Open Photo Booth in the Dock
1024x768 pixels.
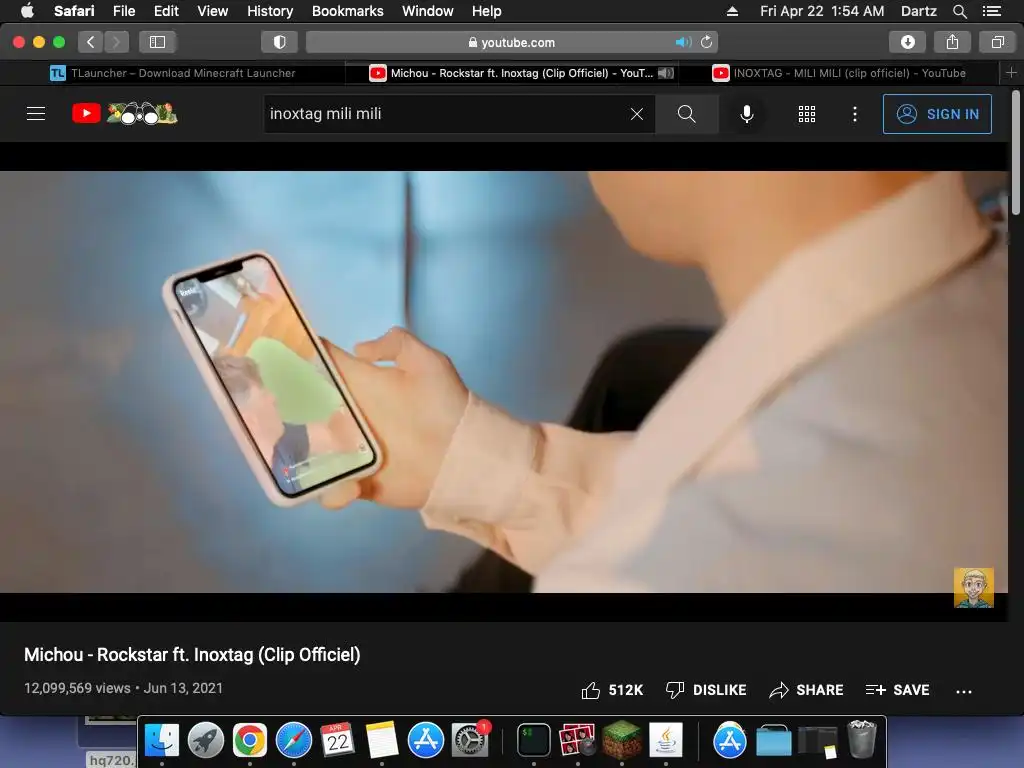[x=577, y=740]
